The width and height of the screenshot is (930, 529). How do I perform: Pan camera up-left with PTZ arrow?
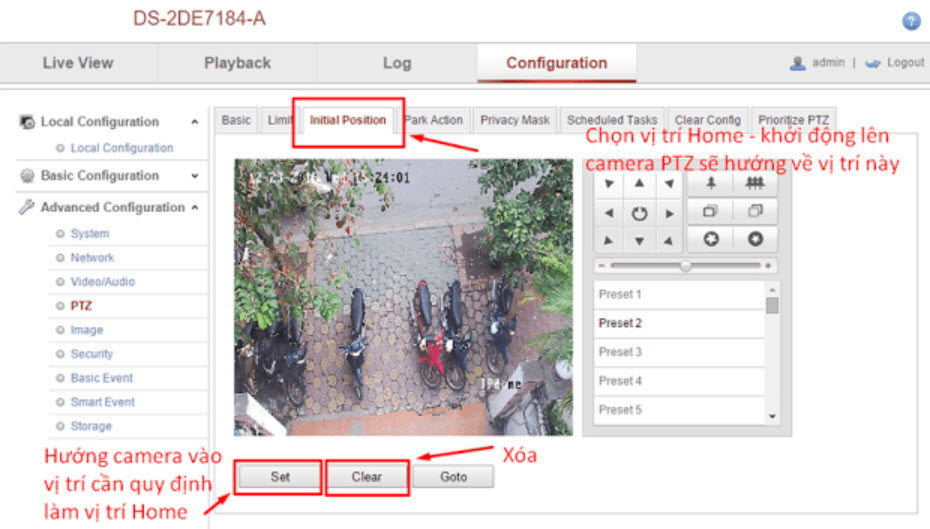[x=609, y=184]
